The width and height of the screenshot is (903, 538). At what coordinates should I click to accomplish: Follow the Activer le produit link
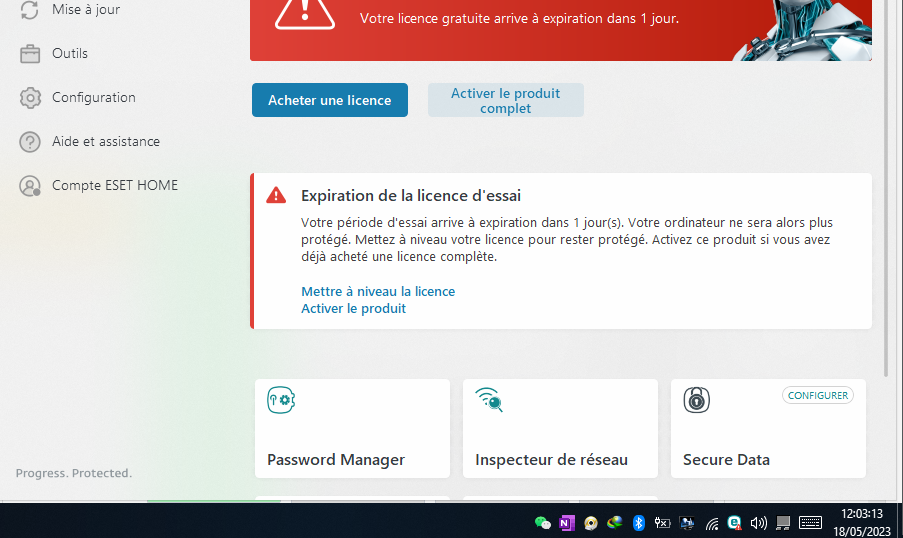click(354, 309)
